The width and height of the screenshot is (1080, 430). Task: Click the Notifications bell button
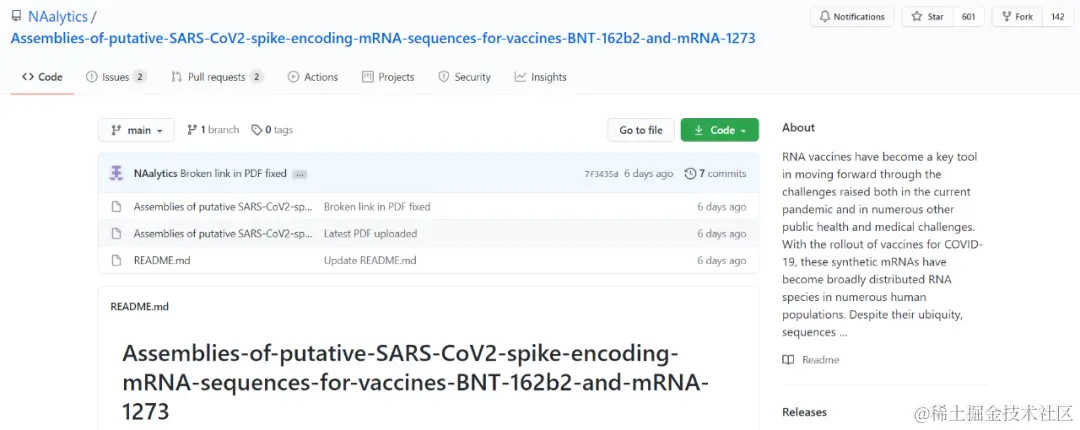pos(852,17)
